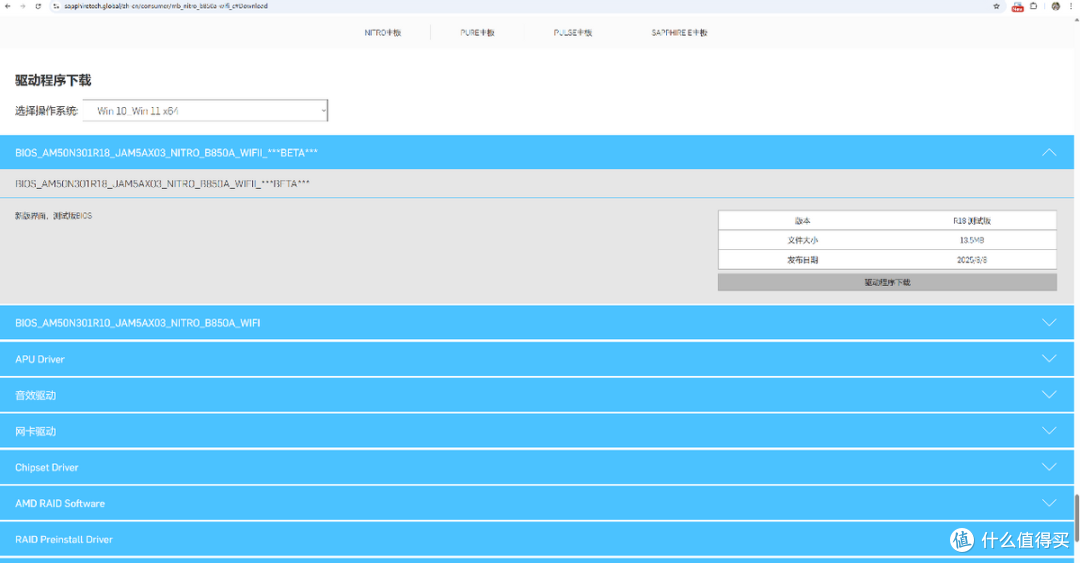Open the PURE motherboard tab
1080x563 pixels.
click(477, 32)
